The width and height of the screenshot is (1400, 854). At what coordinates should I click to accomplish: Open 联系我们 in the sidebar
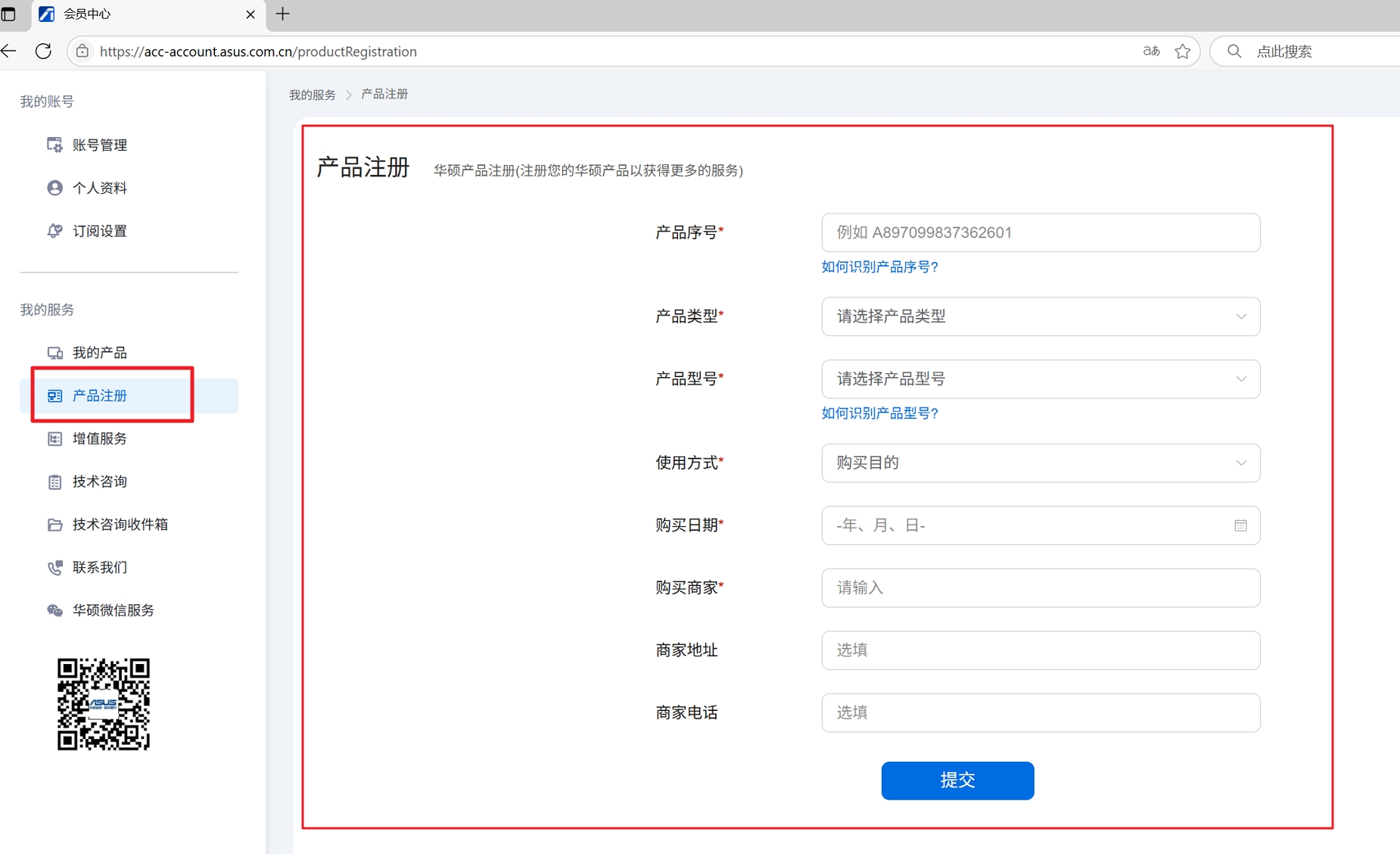tap(99, 567)
